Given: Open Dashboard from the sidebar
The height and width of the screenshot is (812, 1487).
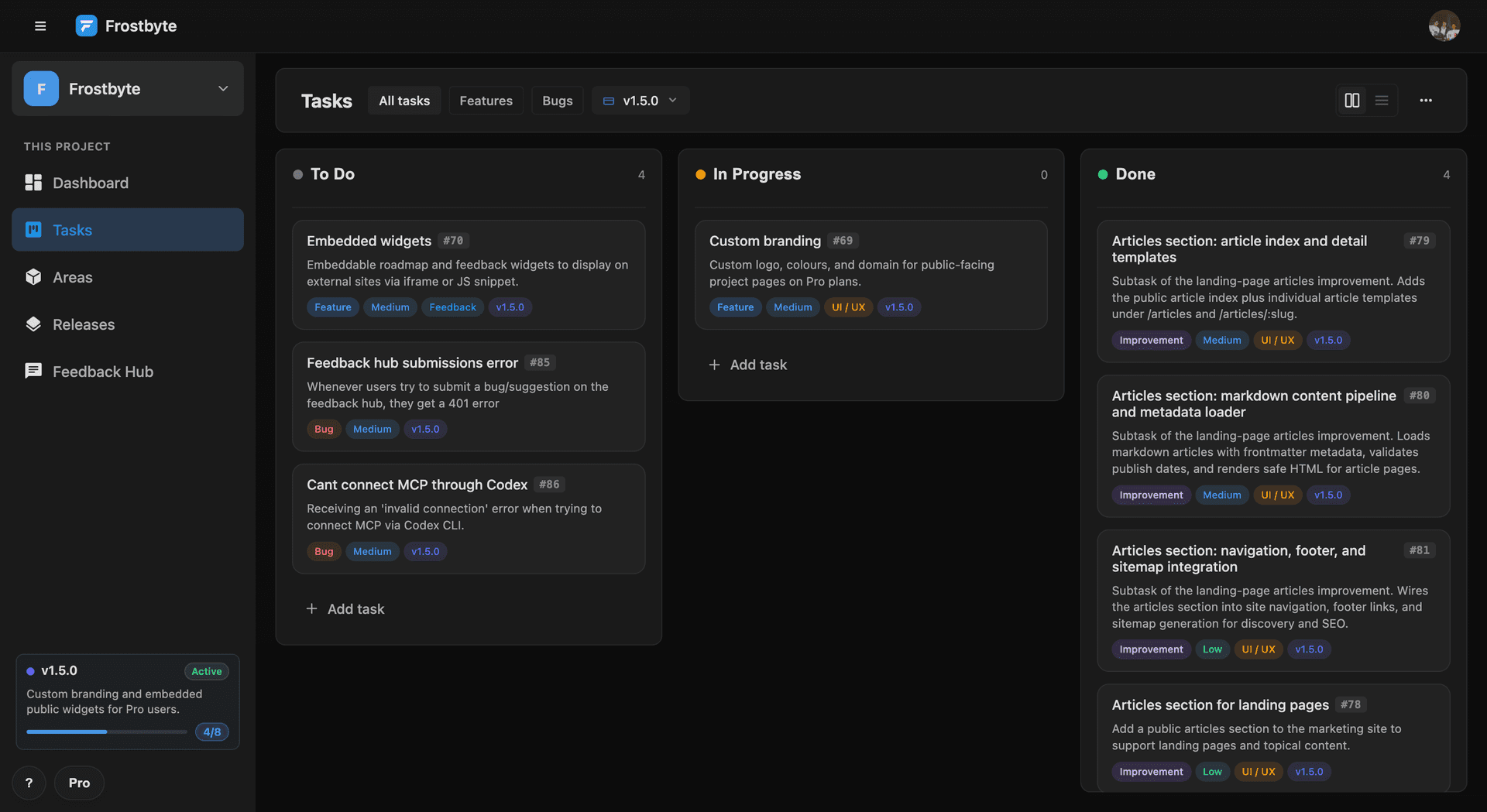Looking at the screenshot, I should 128,183.
